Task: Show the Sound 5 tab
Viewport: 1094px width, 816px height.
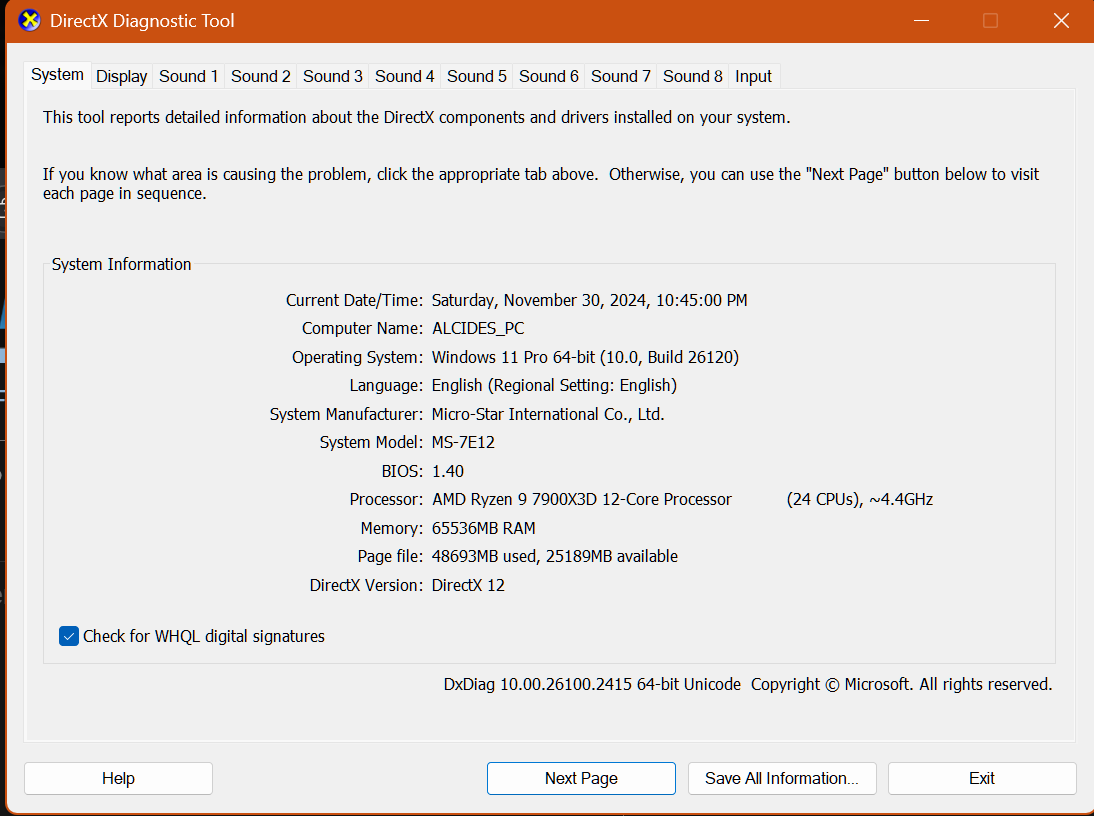Action: point(477,76)
